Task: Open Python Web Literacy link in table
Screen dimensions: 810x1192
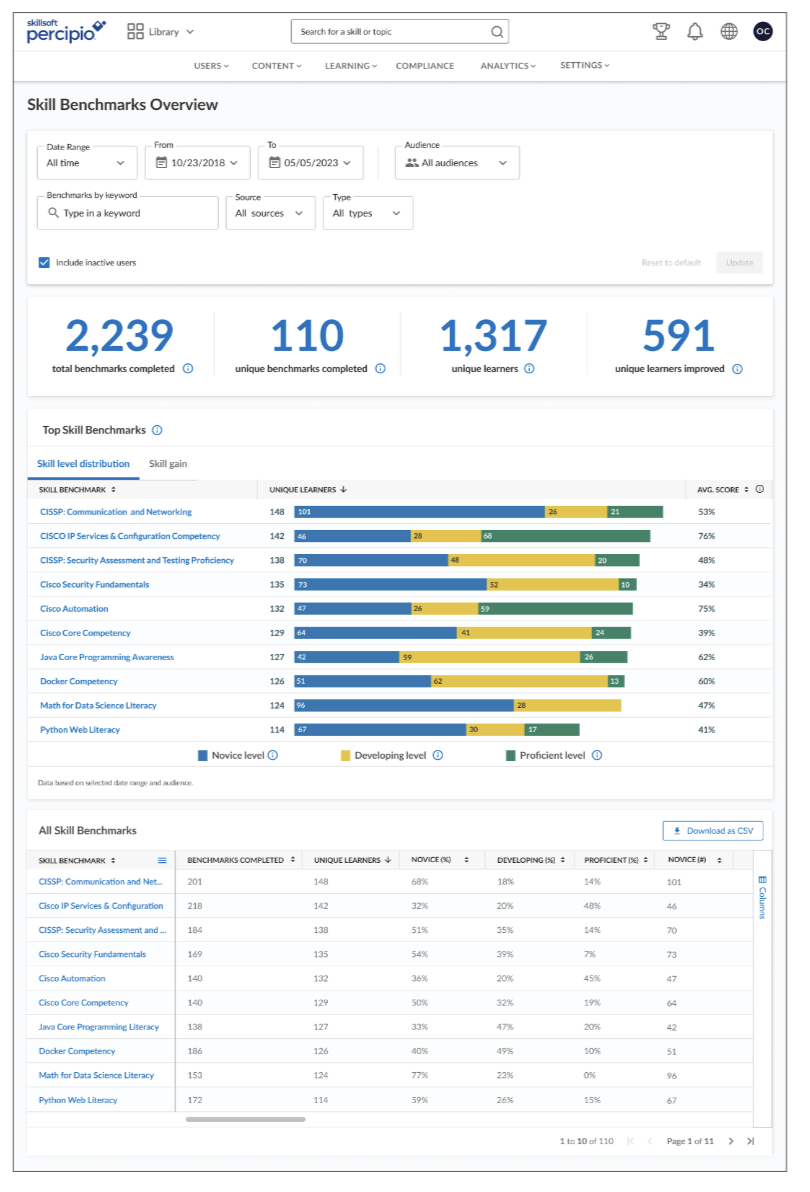Action: (x=78, y=1100)
